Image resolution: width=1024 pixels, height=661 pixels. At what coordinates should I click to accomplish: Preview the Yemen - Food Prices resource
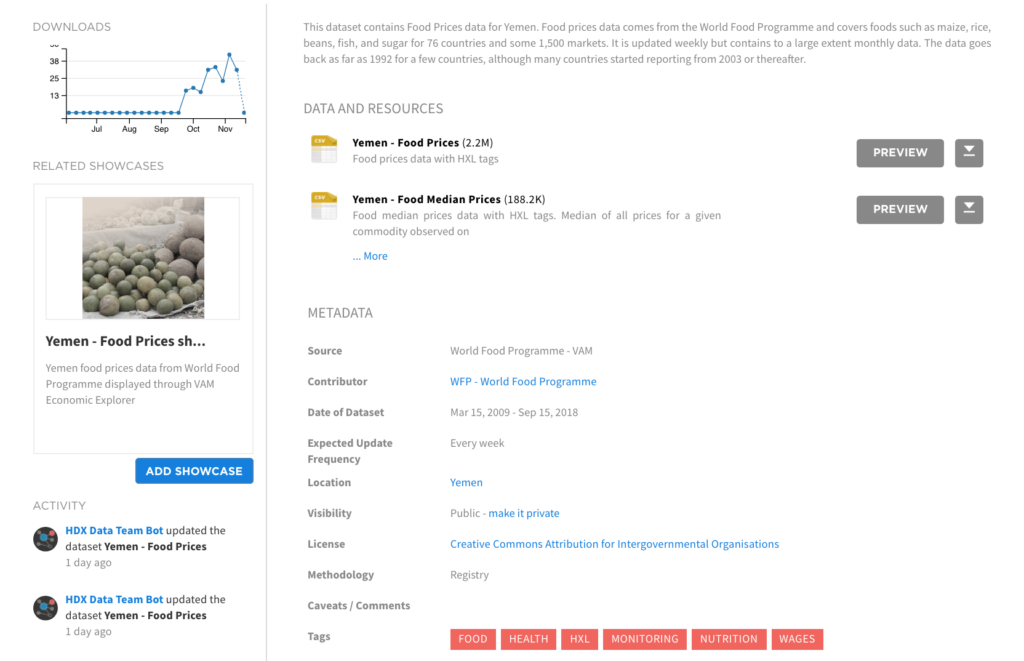(900, 153)
